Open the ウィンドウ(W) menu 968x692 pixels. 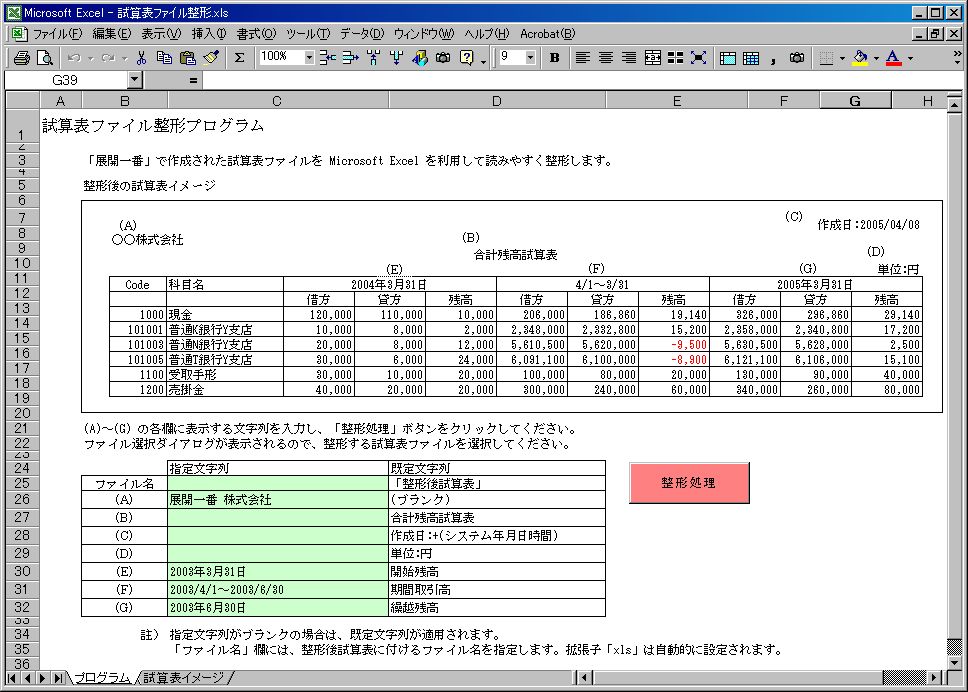click(424, 34)
